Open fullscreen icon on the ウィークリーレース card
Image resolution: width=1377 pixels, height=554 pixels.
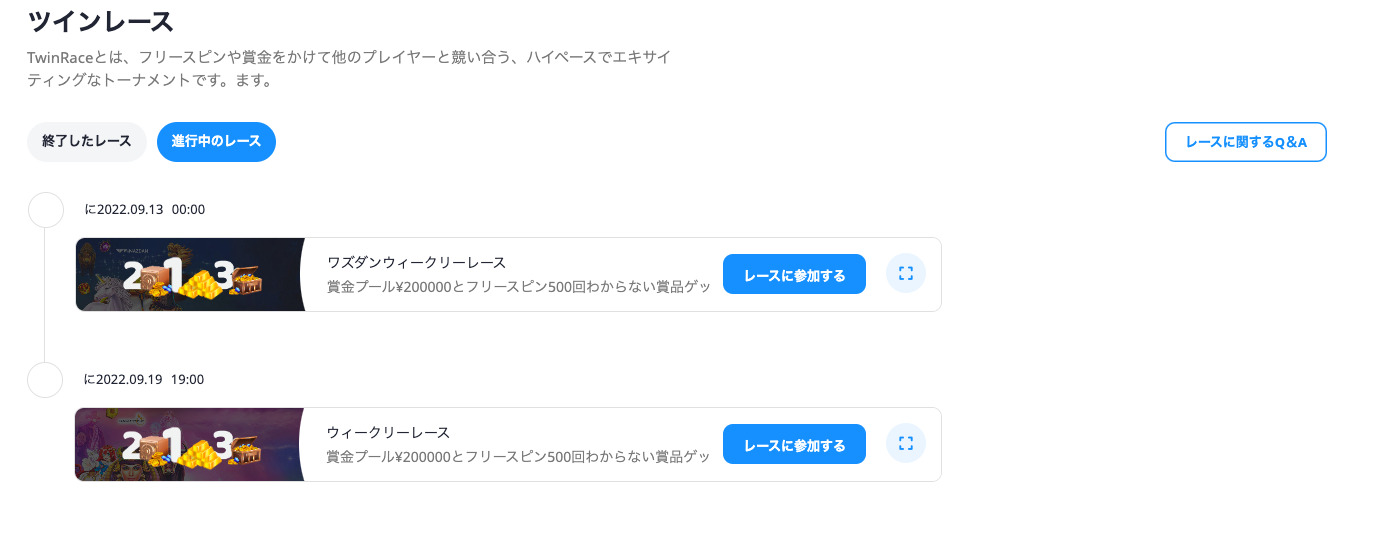click(906, 444)
